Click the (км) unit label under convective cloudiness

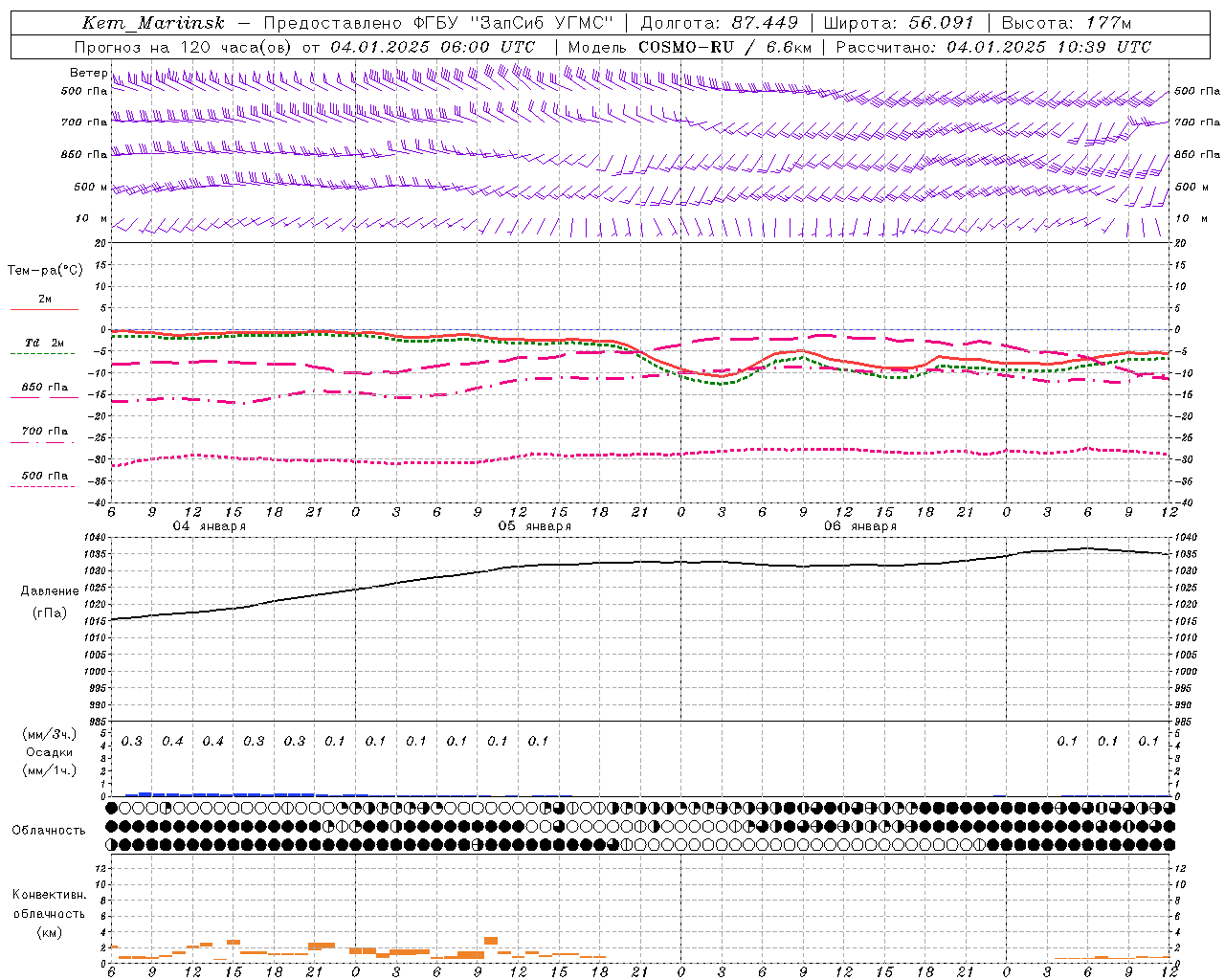point(49,932)
